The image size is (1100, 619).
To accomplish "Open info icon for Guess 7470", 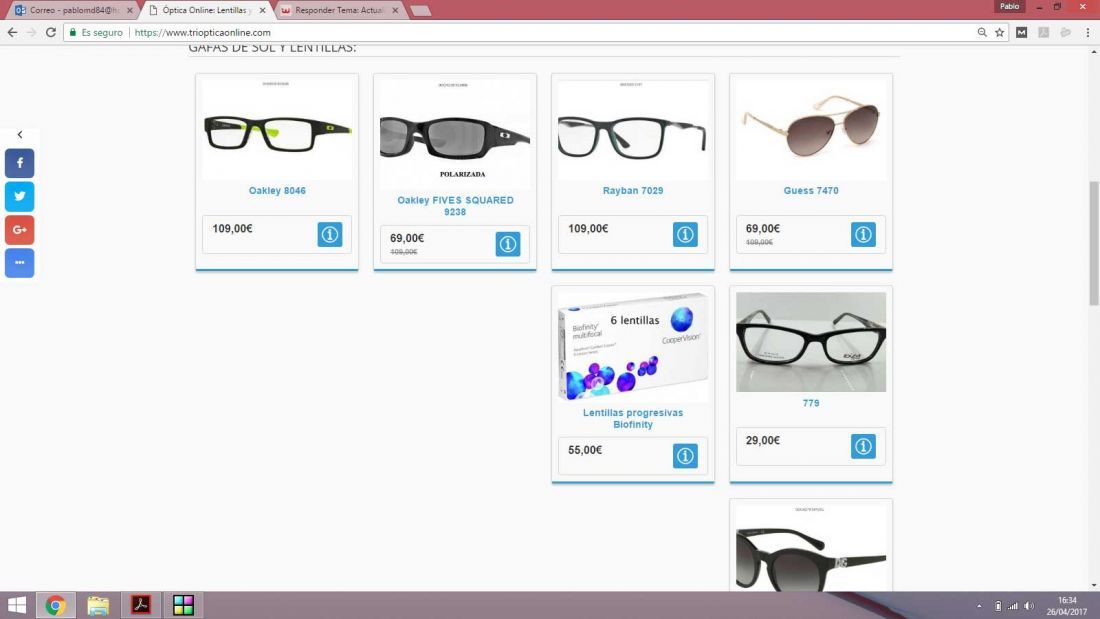I will click(864, 234).
